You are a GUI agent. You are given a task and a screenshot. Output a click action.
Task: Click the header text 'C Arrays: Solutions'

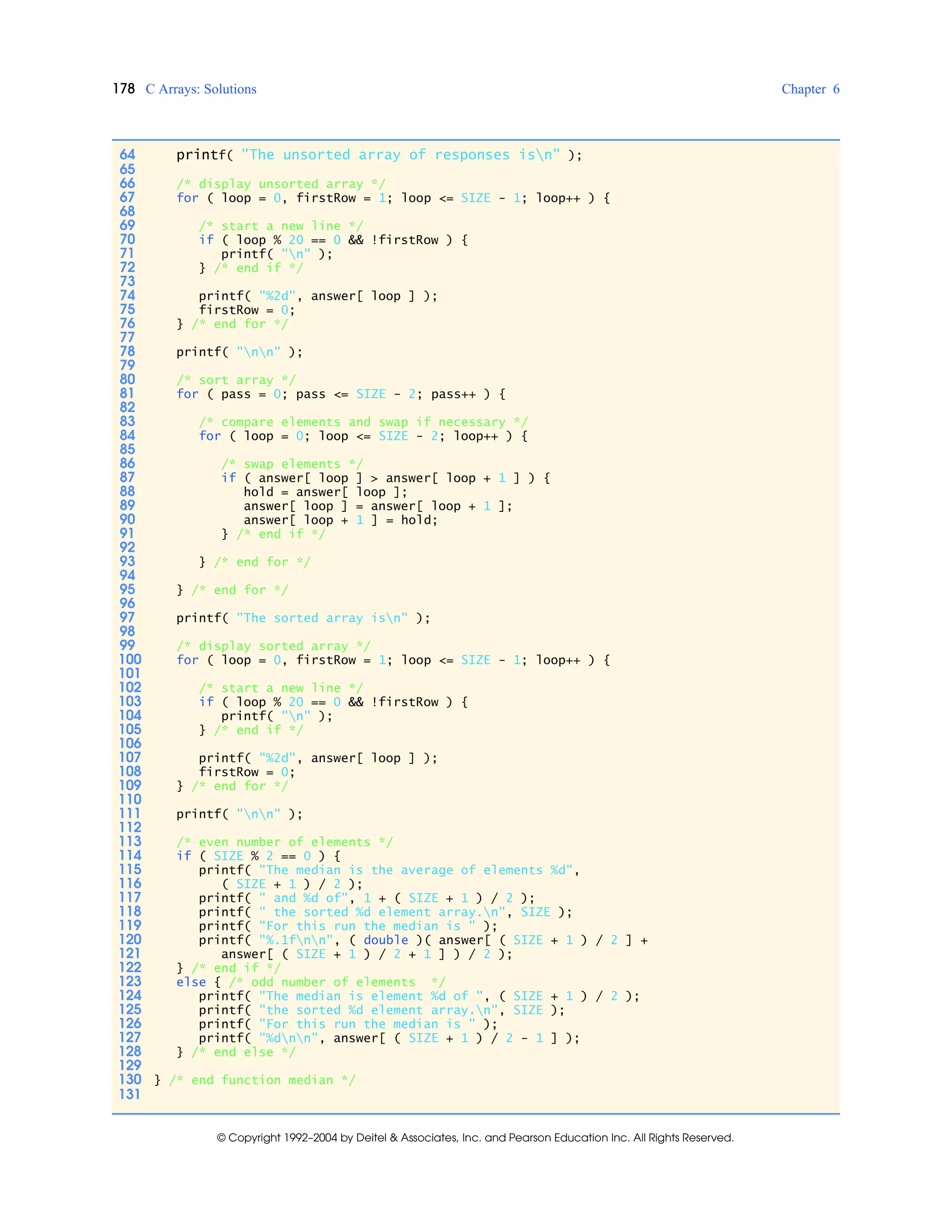tap(201, 89)
